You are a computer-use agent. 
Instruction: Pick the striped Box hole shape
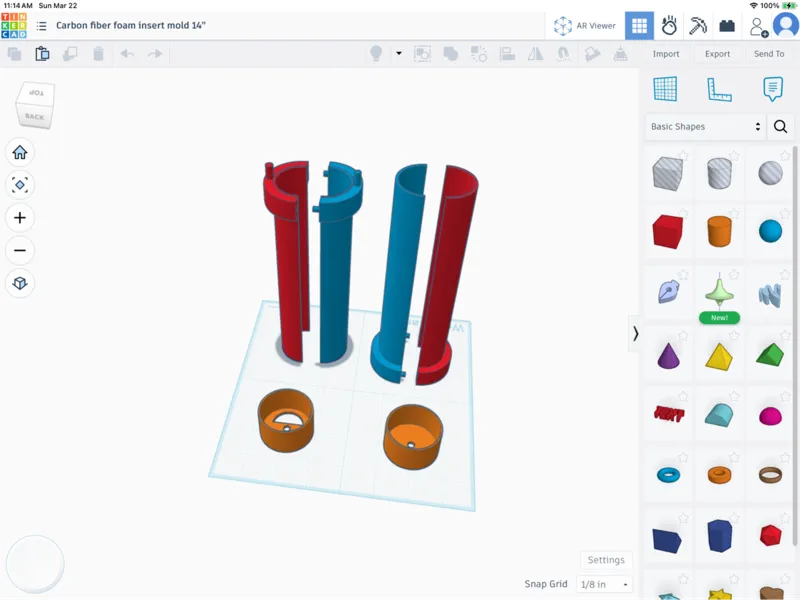(x=668, y=173)
